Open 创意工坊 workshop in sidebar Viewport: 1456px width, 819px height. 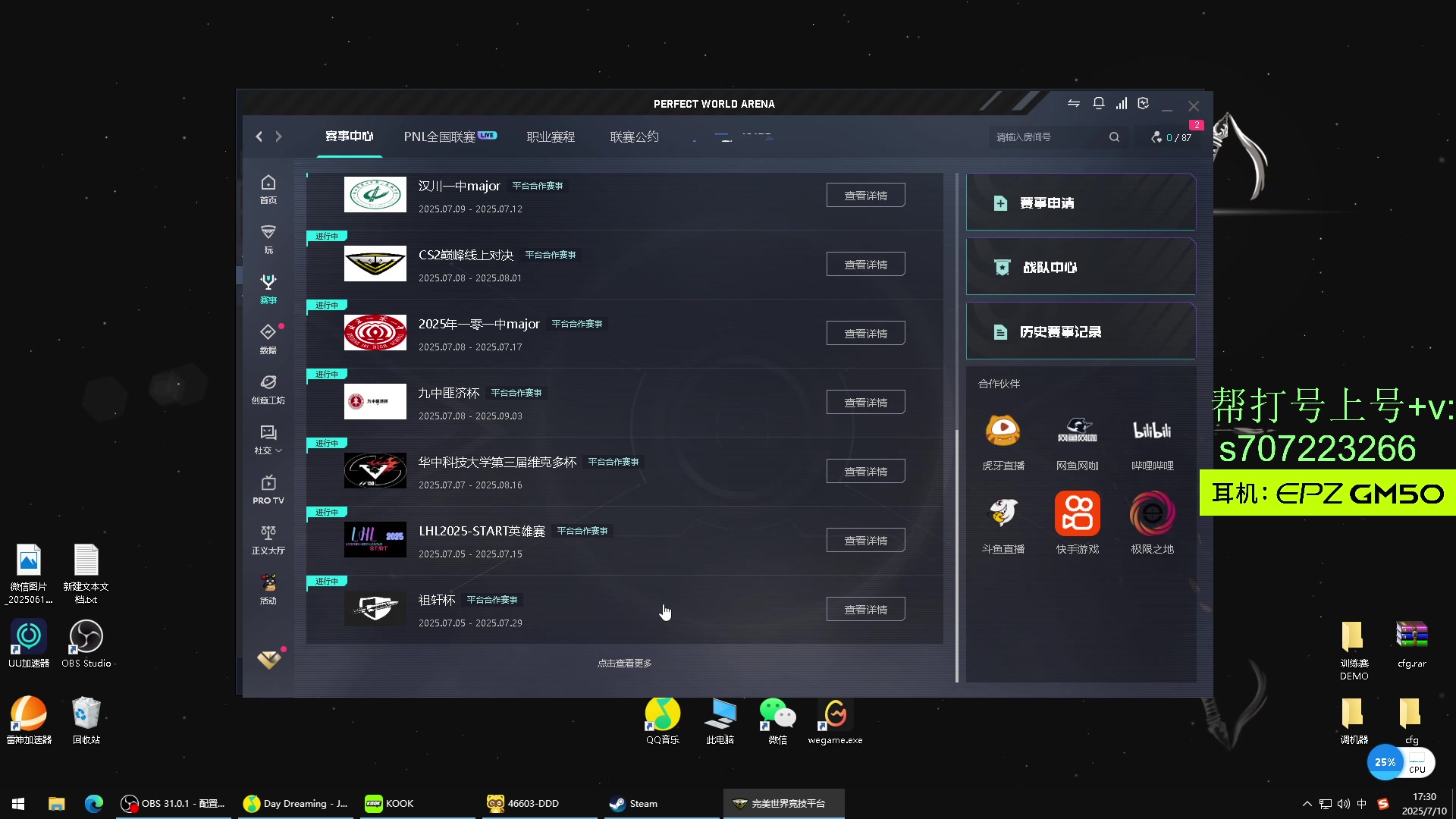coord(268,390)
